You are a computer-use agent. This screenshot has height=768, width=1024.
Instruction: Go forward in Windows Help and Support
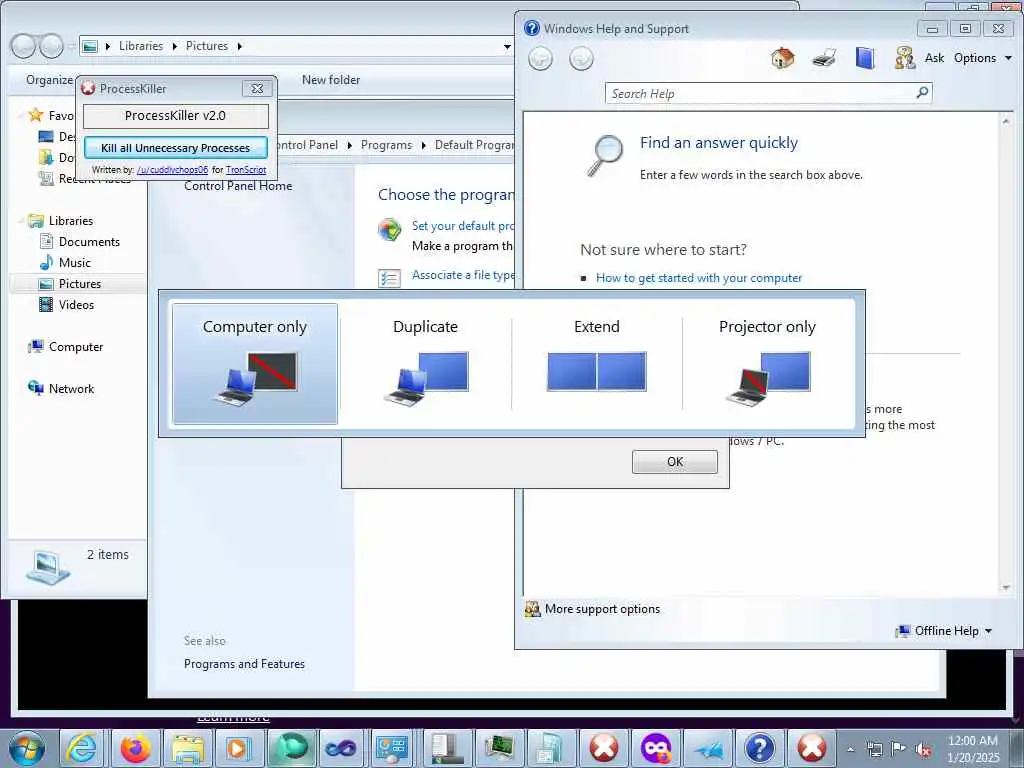[x=581, y=59]
